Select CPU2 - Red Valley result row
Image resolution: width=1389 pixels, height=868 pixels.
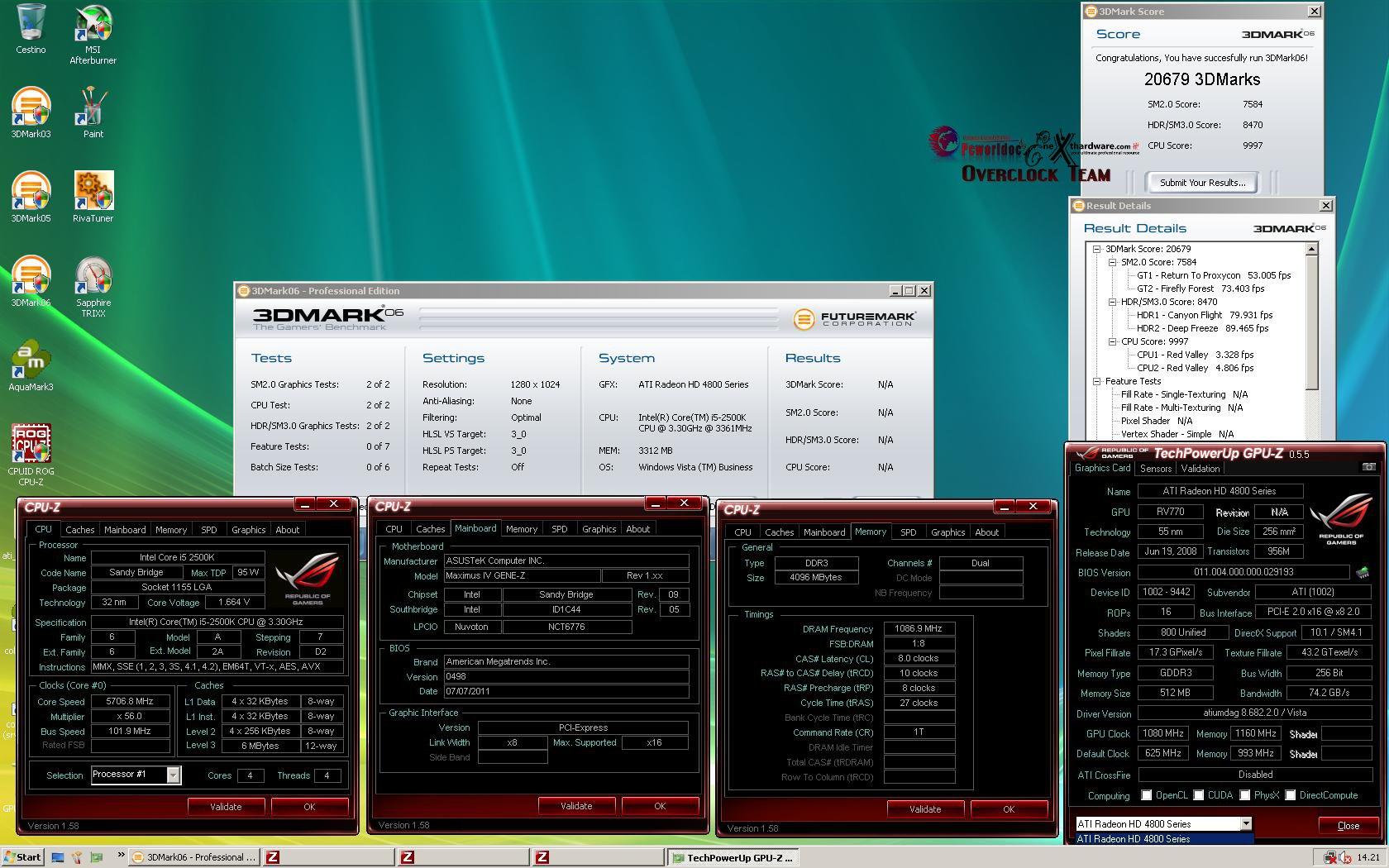point(1195,368)
